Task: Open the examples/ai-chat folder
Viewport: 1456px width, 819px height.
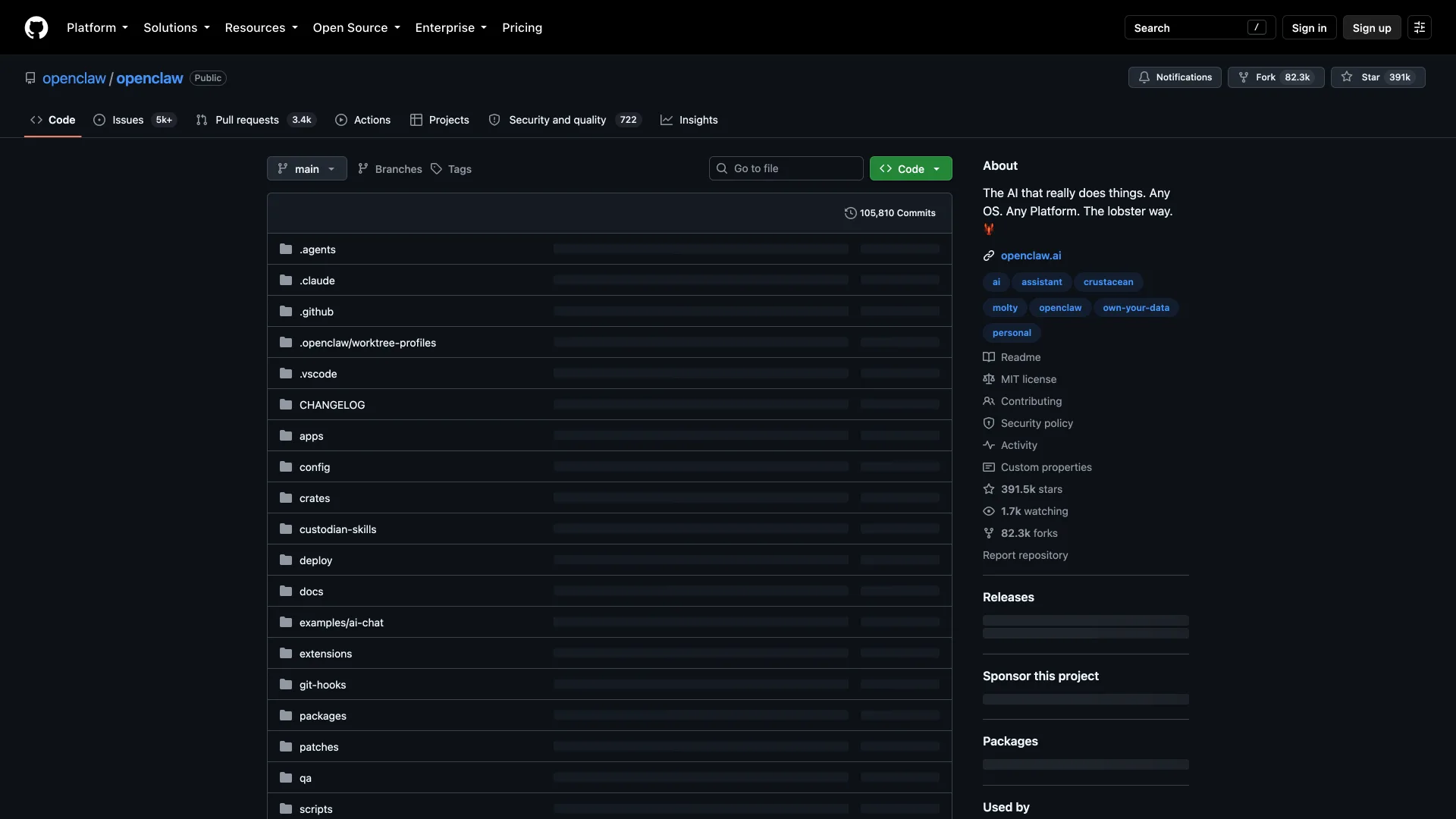Action: pos(341,623)
